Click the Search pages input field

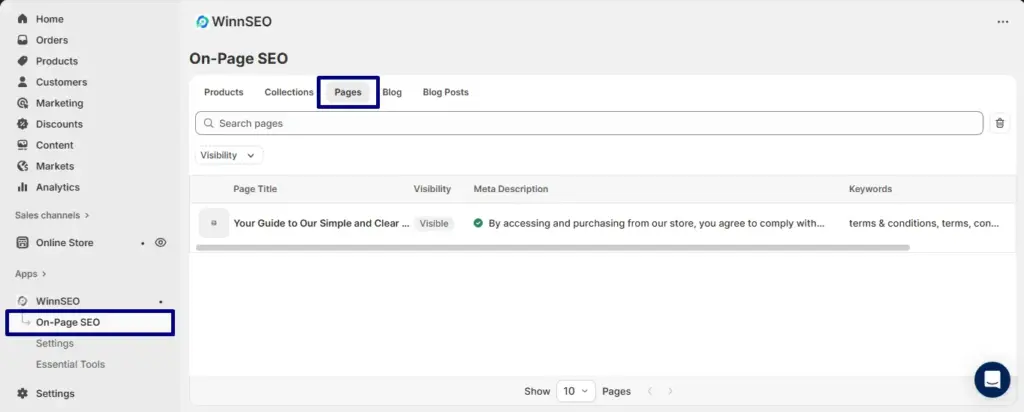[589, 123]
